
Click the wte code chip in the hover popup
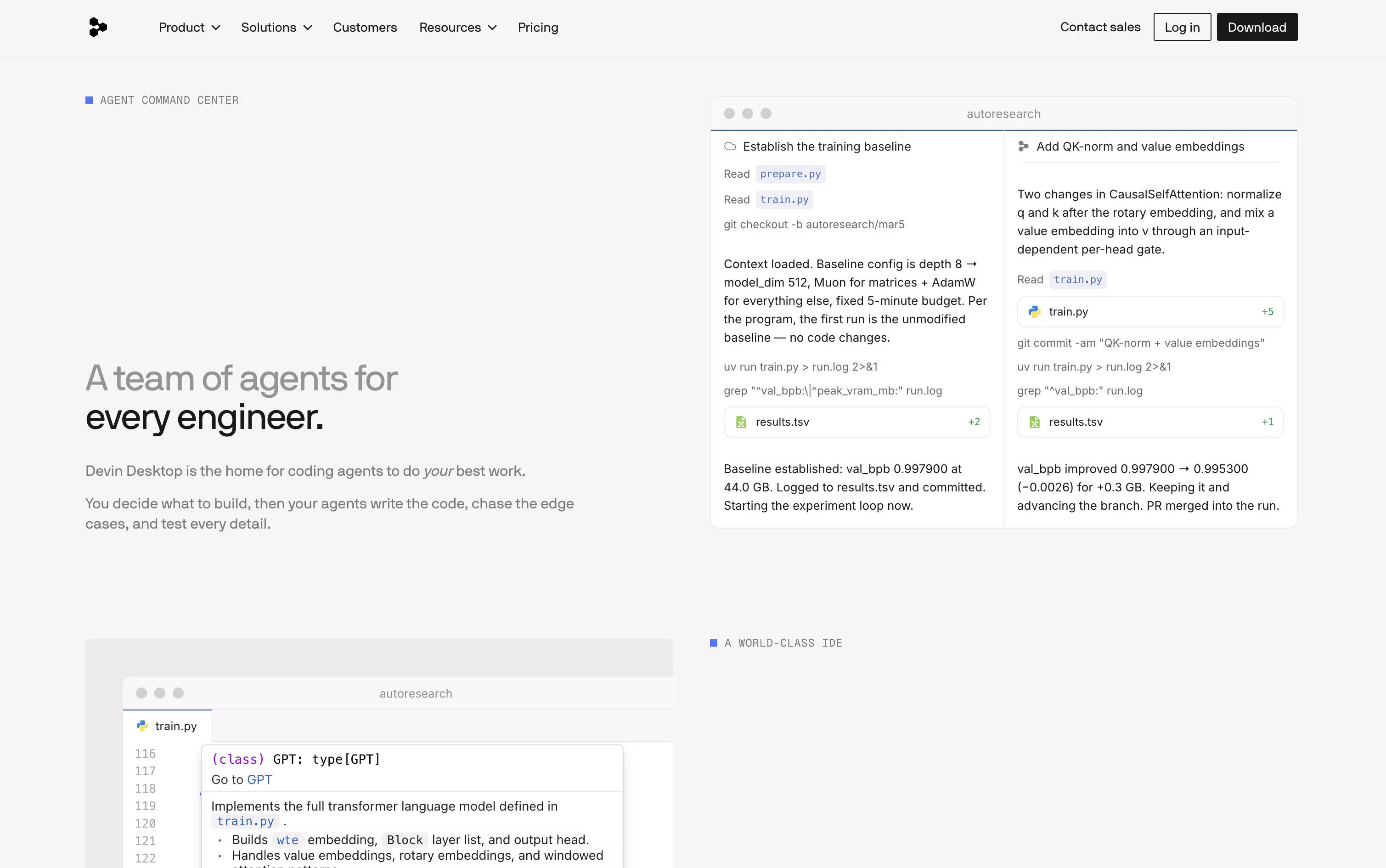tap(287, 840)
